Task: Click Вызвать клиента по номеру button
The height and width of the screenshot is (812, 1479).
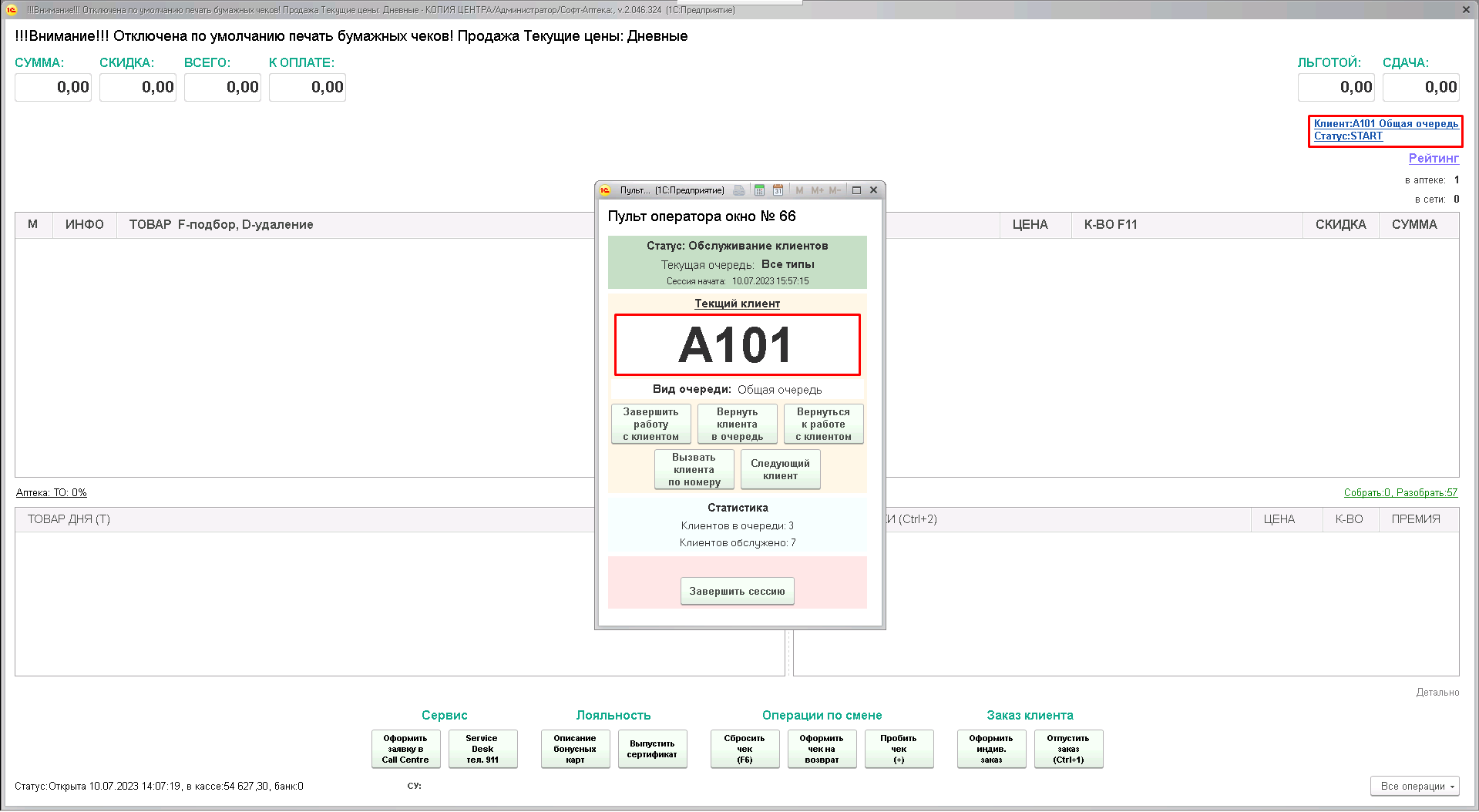Action: point(694,469)
